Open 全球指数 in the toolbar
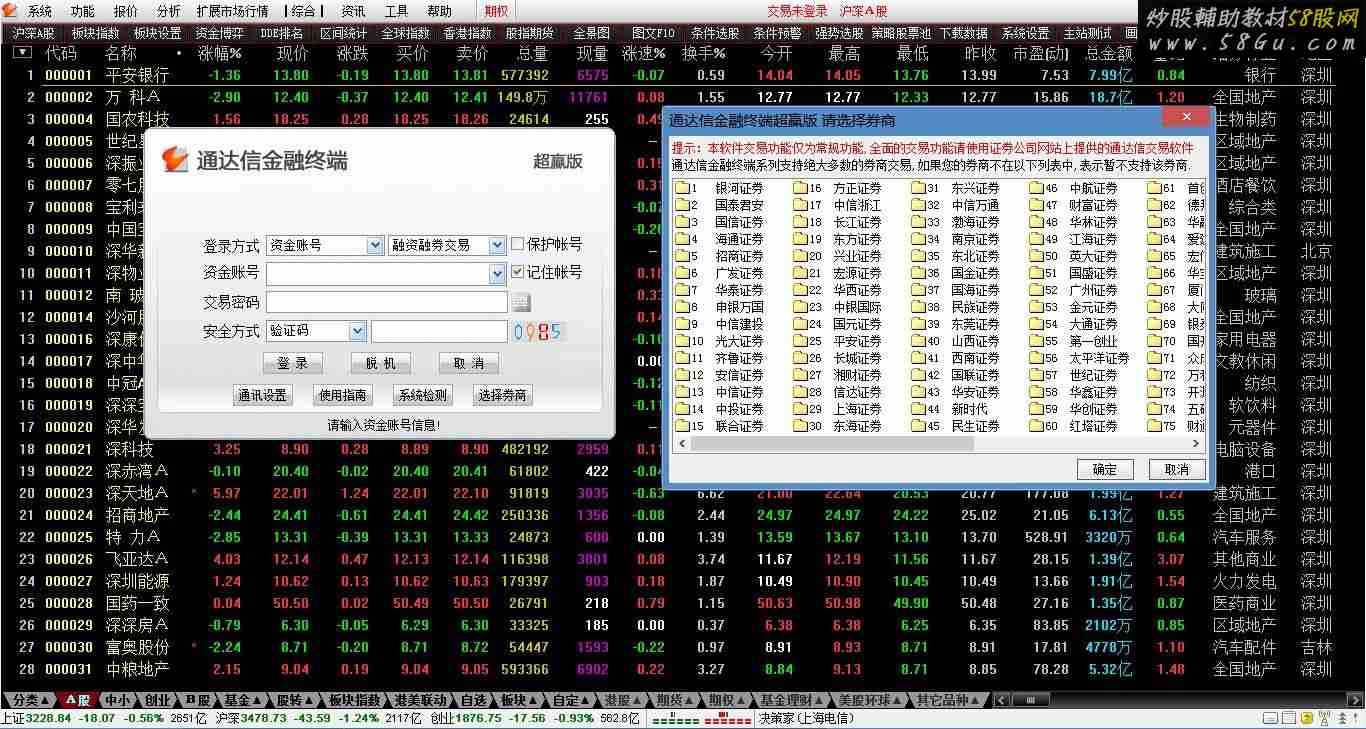 point(405,33)
